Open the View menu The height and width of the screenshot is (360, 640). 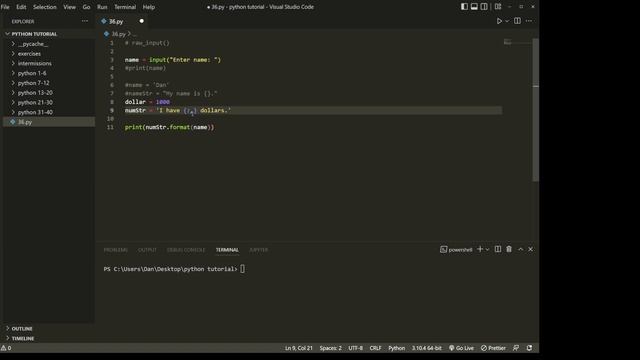point(69,7)
